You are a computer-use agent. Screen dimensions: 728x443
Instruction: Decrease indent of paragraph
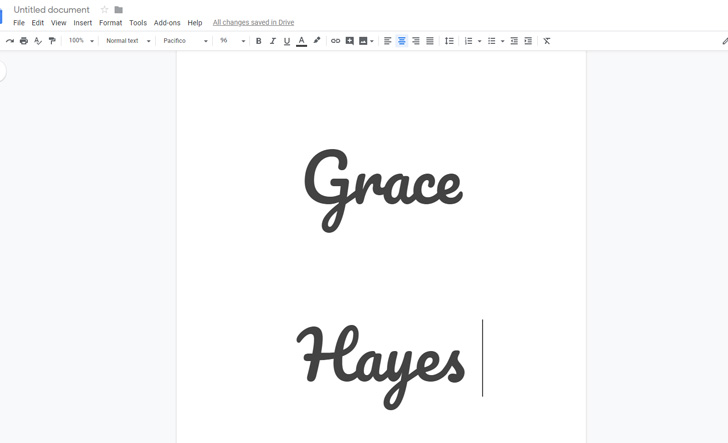click(x=514, y=41)
